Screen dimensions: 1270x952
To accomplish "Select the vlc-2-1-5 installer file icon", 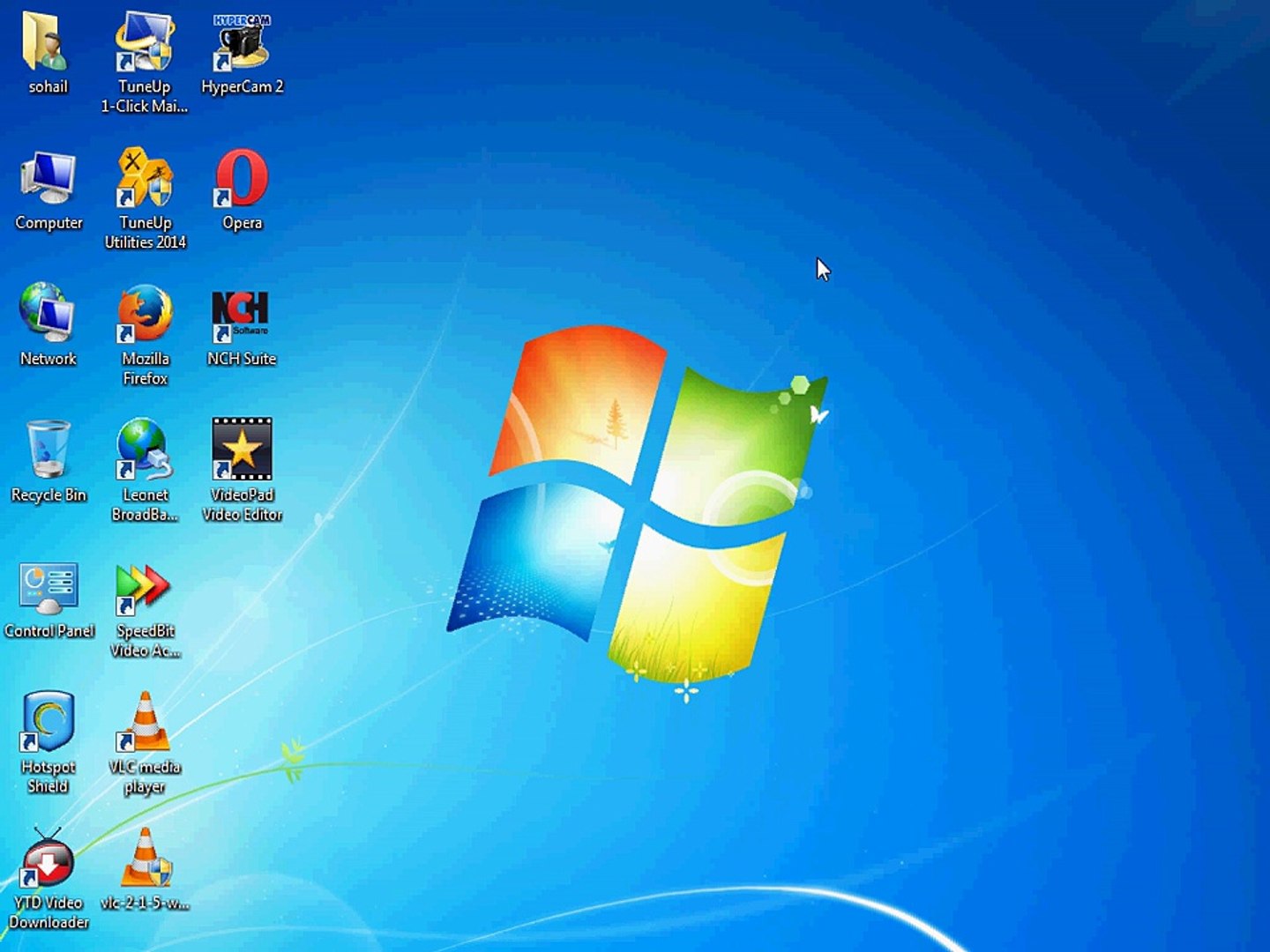I will (145, 858).
